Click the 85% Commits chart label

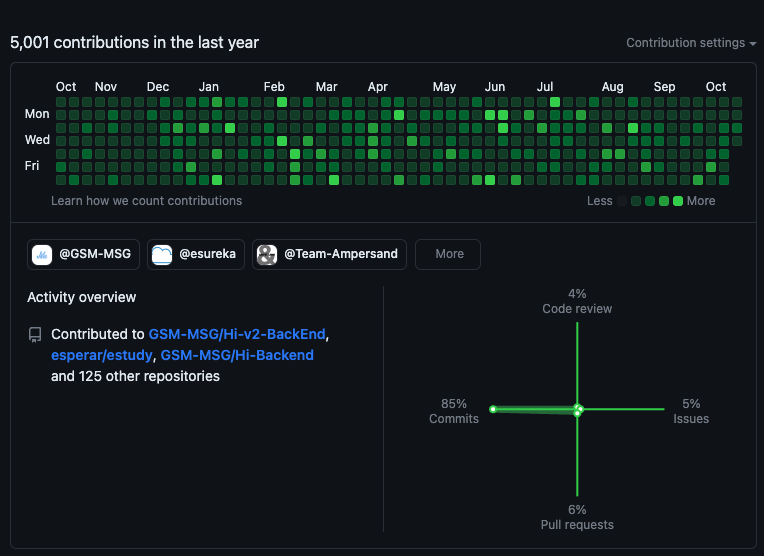(x=454, y=411)
